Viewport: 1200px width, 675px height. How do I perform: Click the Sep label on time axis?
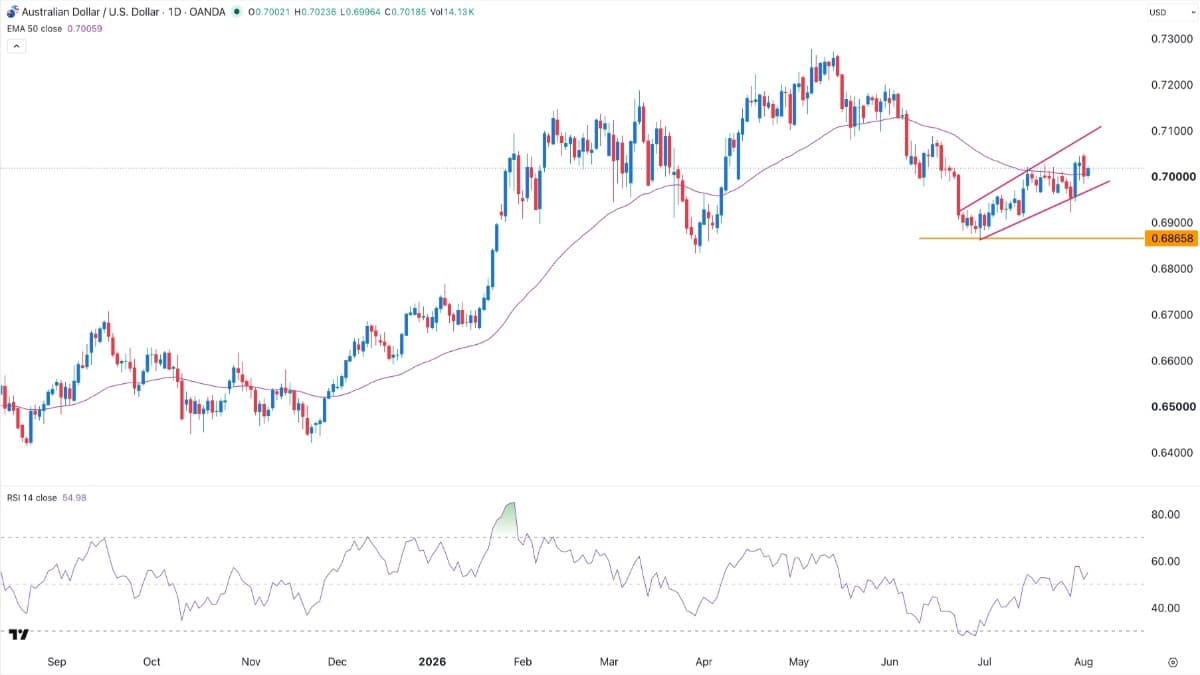coord(57,662)
